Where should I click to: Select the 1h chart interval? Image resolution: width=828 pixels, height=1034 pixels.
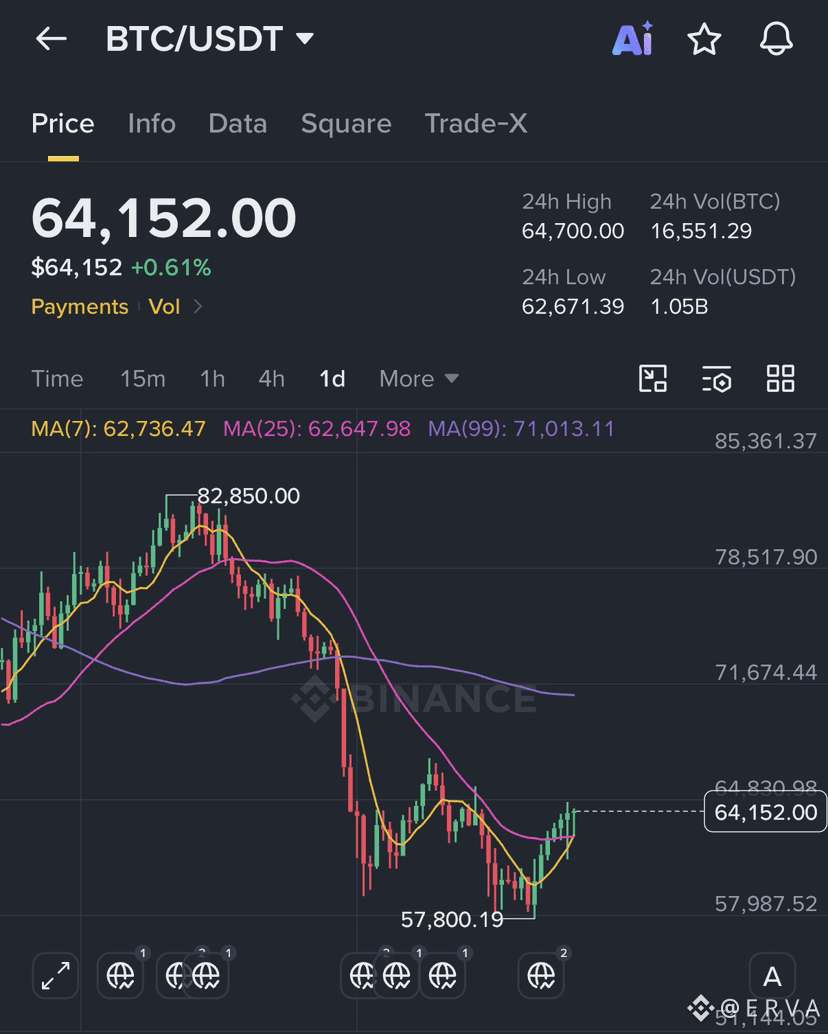212,379
